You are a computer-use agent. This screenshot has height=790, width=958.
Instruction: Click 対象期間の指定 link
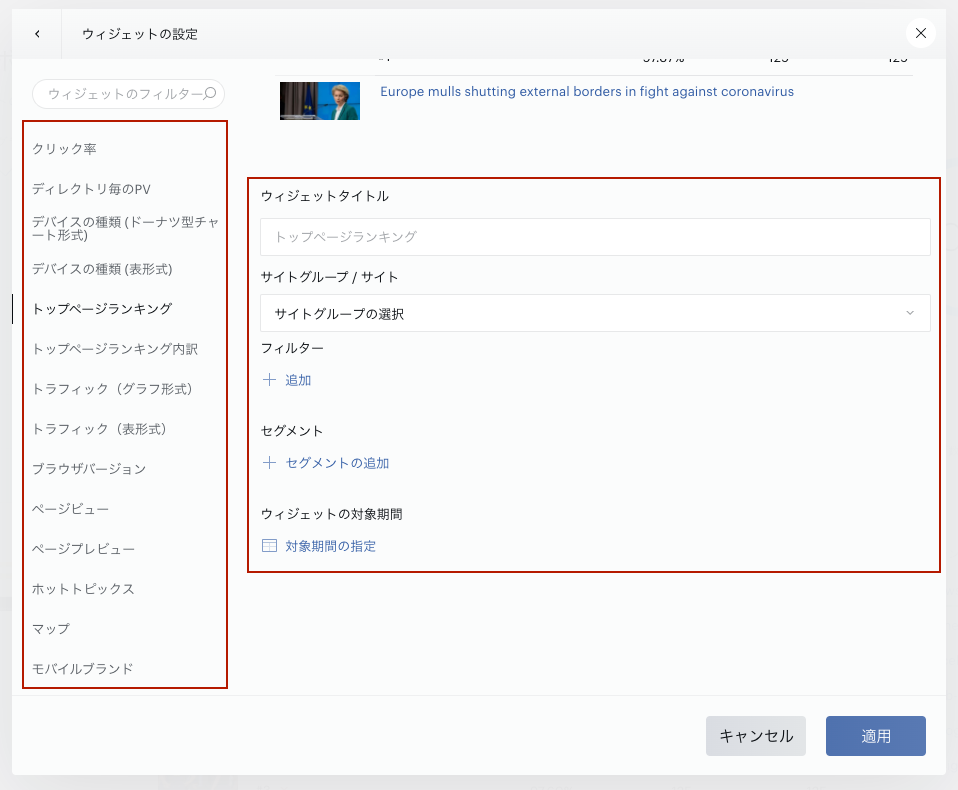(331, 546)
